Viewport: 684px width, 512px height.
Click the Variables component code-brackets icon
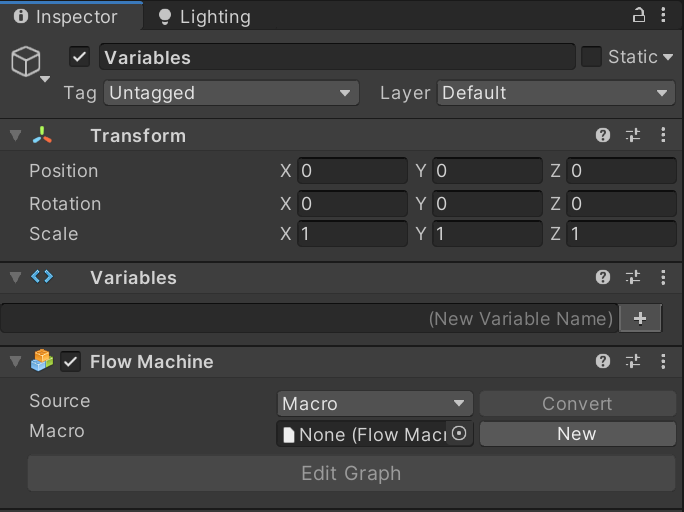point(42,276)
